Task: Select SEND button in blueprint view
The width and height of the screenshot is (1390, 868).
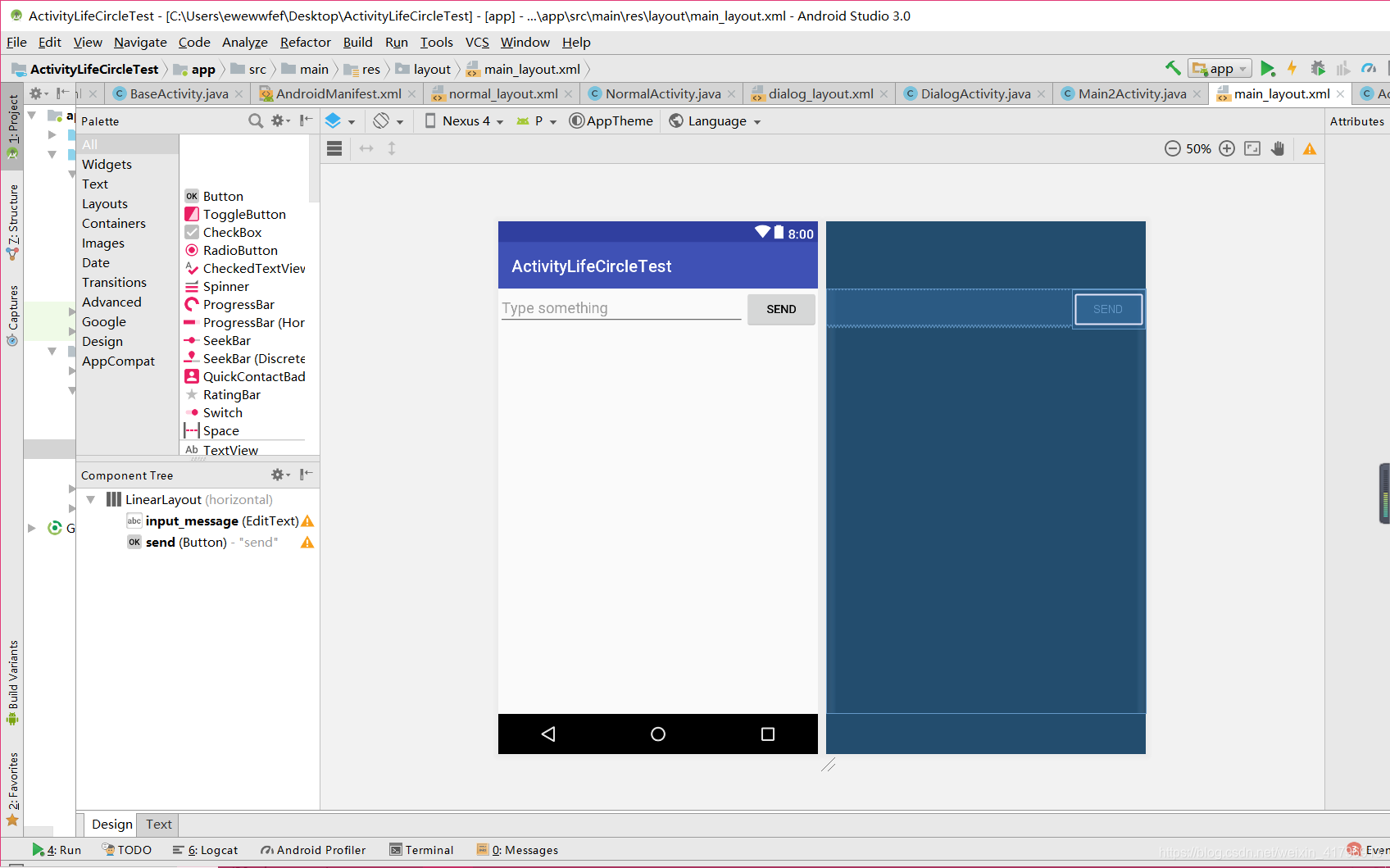Action: pos(1108,309)
